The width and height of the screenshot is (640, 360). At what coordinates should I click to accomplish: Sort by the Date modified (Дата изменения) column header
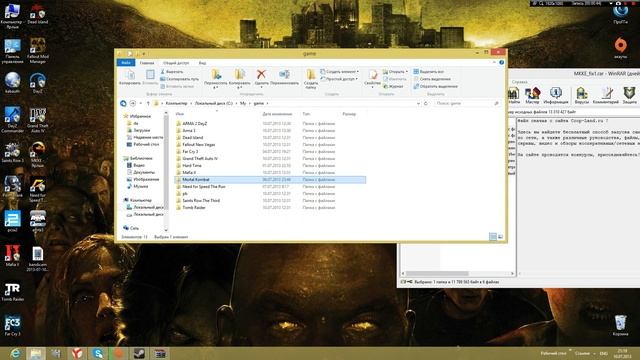pyautogui.click(x=277, y=114)
